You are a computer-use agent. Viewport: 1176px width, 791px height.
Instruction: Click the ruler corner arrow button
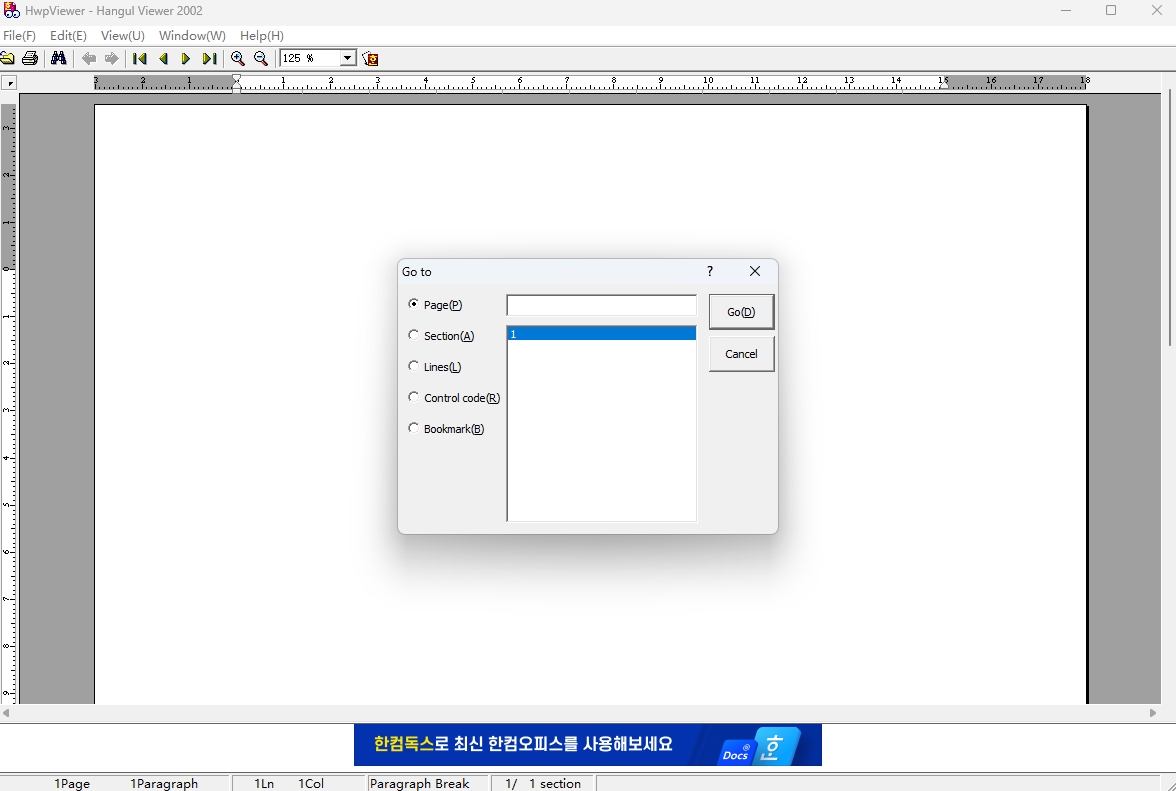pyautogui.click(x=9, y=83)
